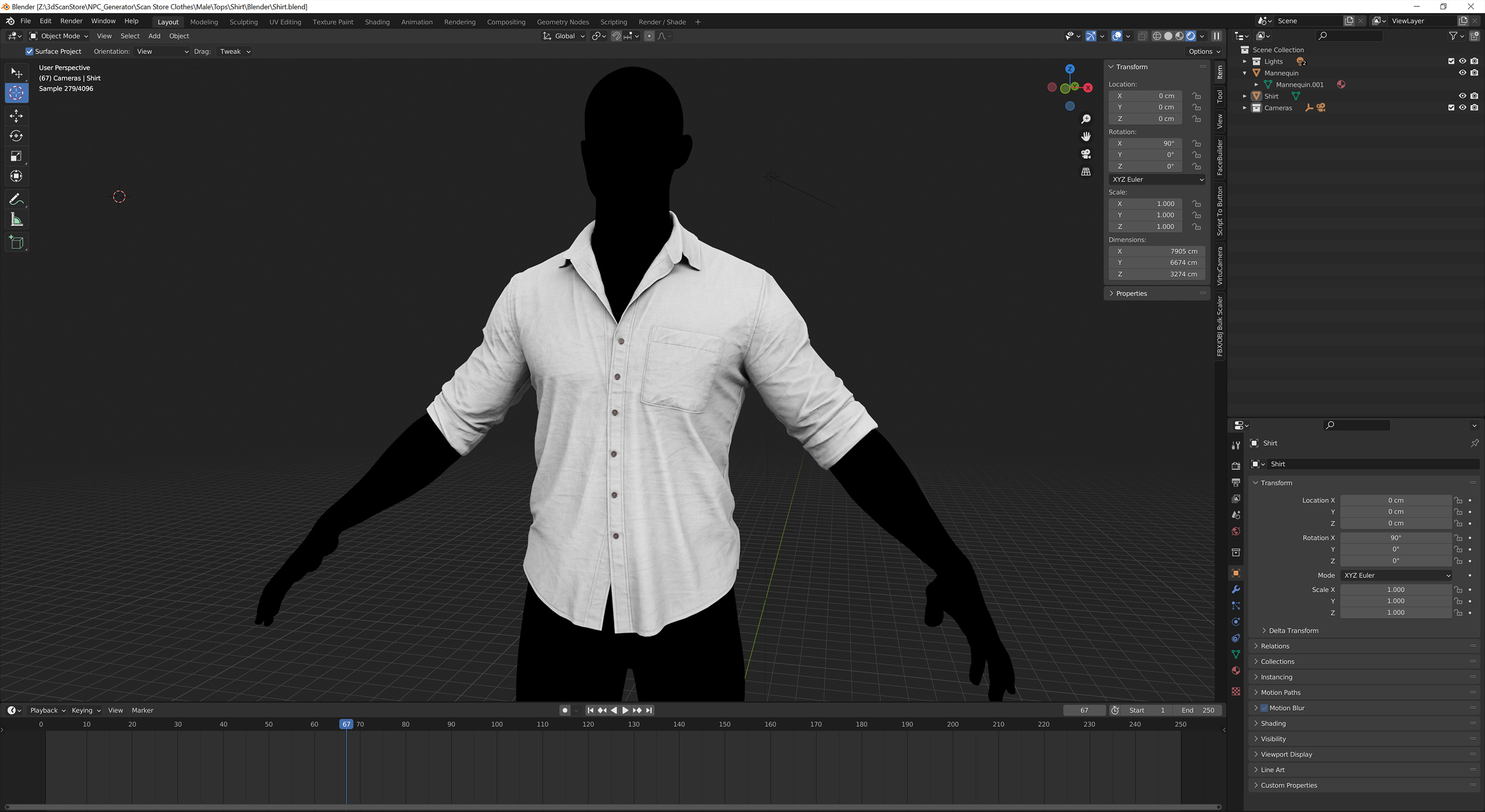Disable the Cameras collection render visibility
Screen dimensions: 1485x812
tap(1475, 108)
